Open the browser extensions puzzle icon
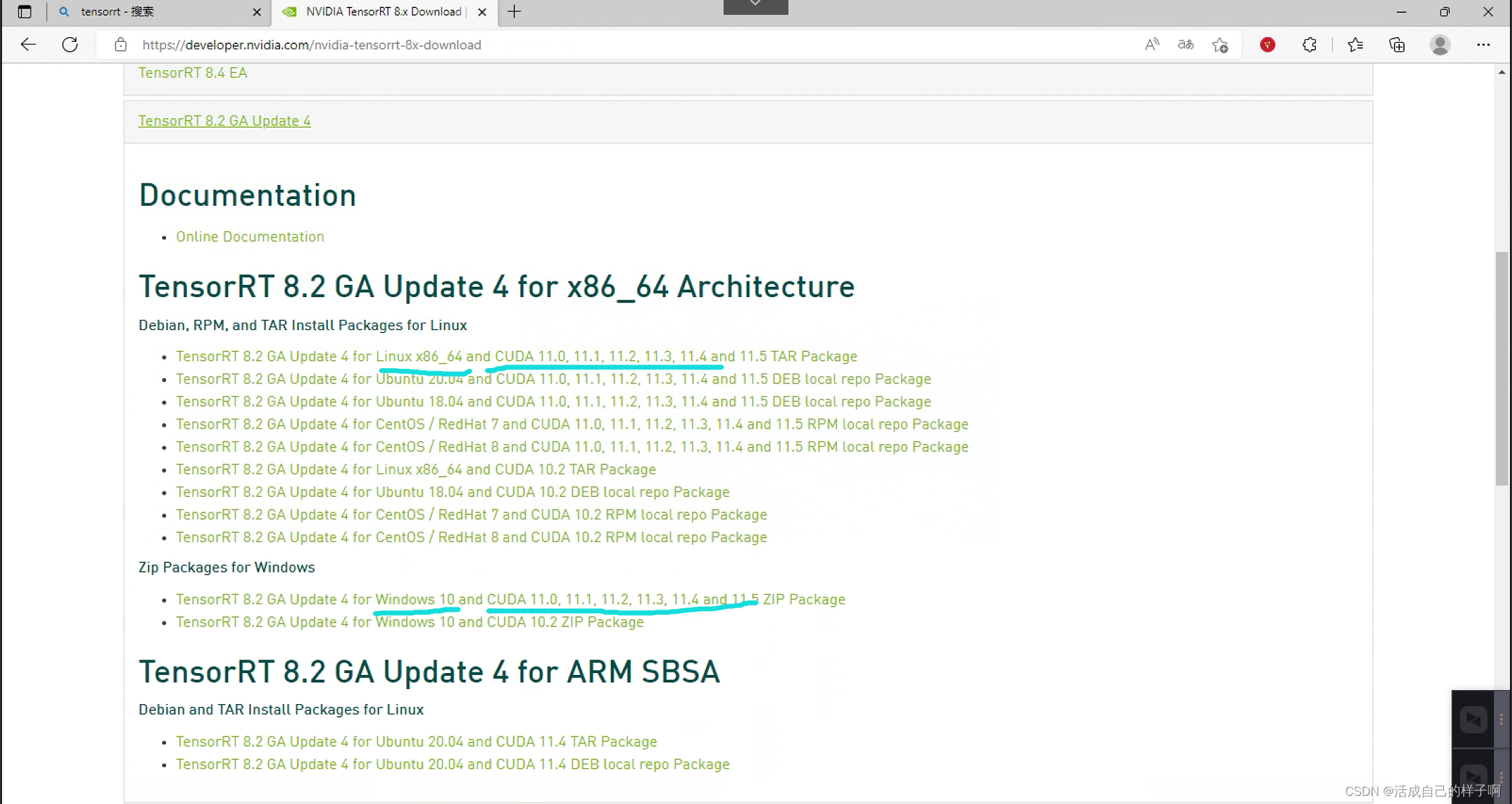This screenshot has width=1512, height=804. (1309, 45)
